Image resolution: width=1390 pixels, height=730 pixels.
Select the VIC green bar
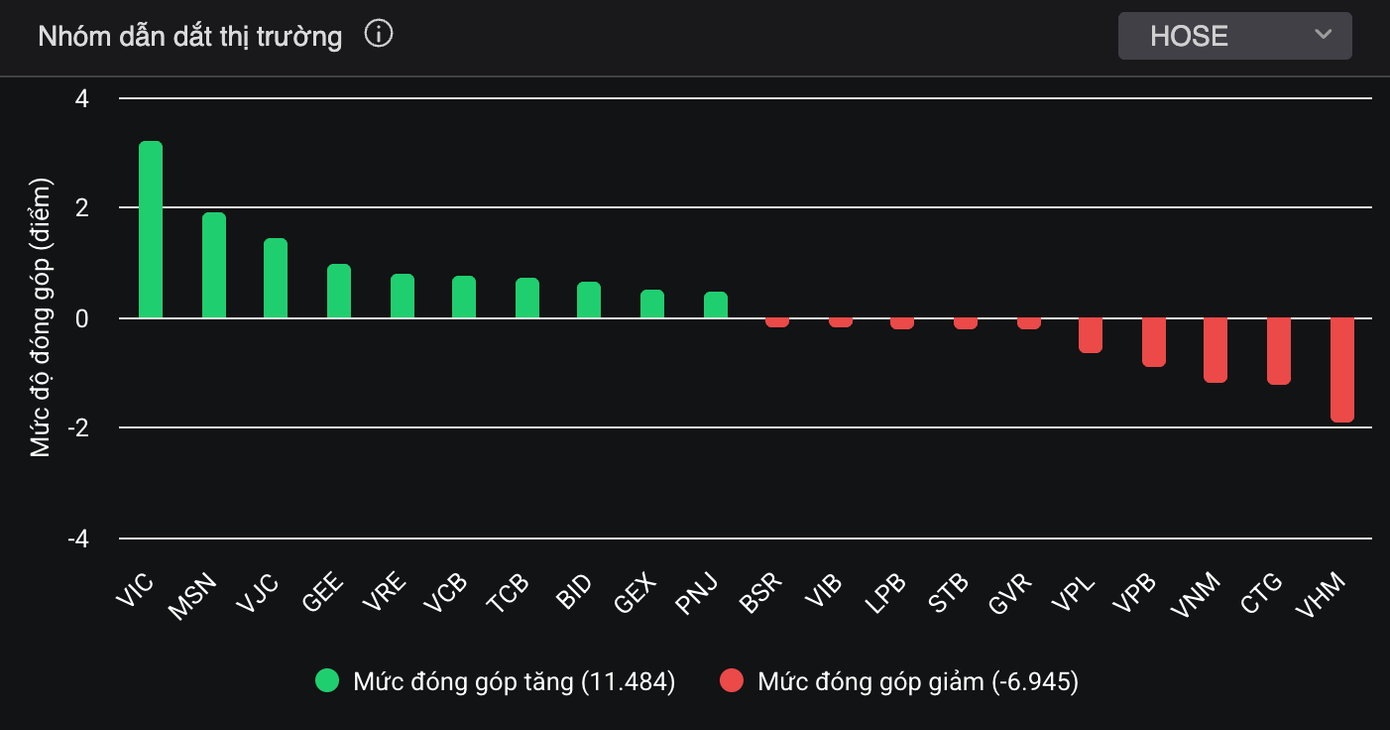[151, 230]
